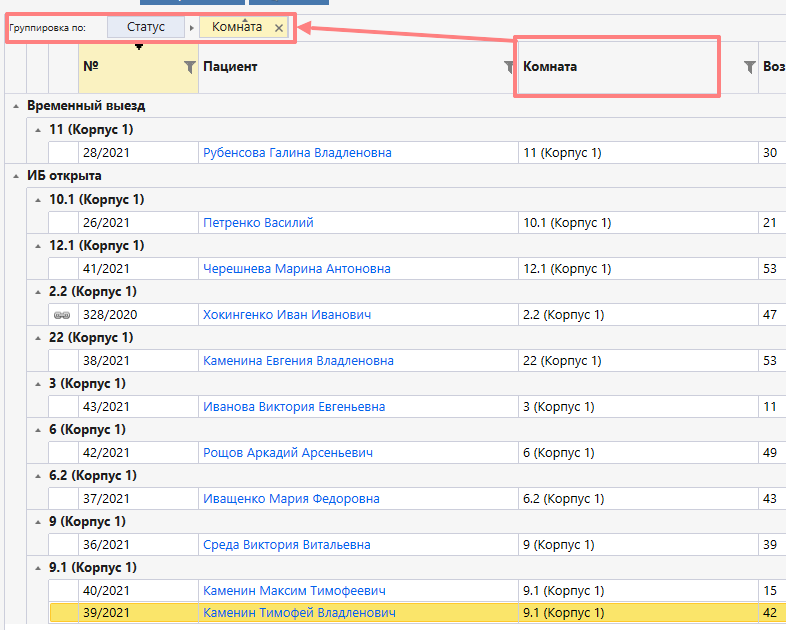Collapse the Временный выезд group
Viewport: 786px width, 630px height.
tap(16, 106)
